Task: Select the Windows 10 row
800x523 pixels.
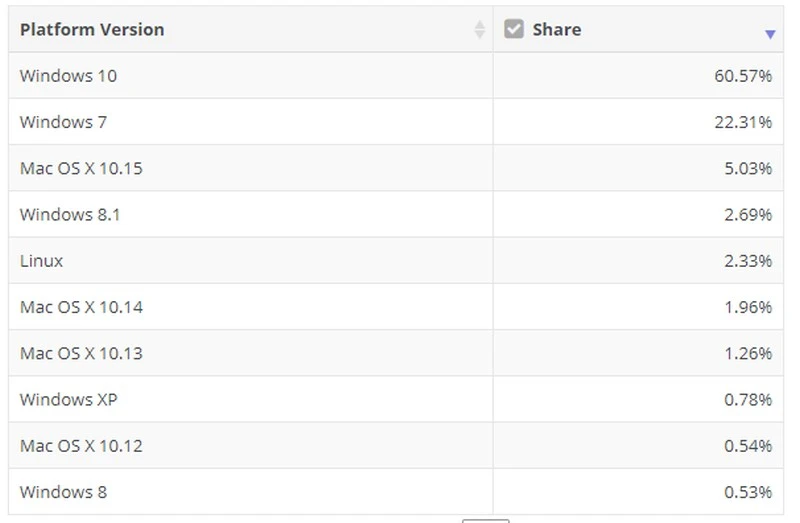Action: 396,76
